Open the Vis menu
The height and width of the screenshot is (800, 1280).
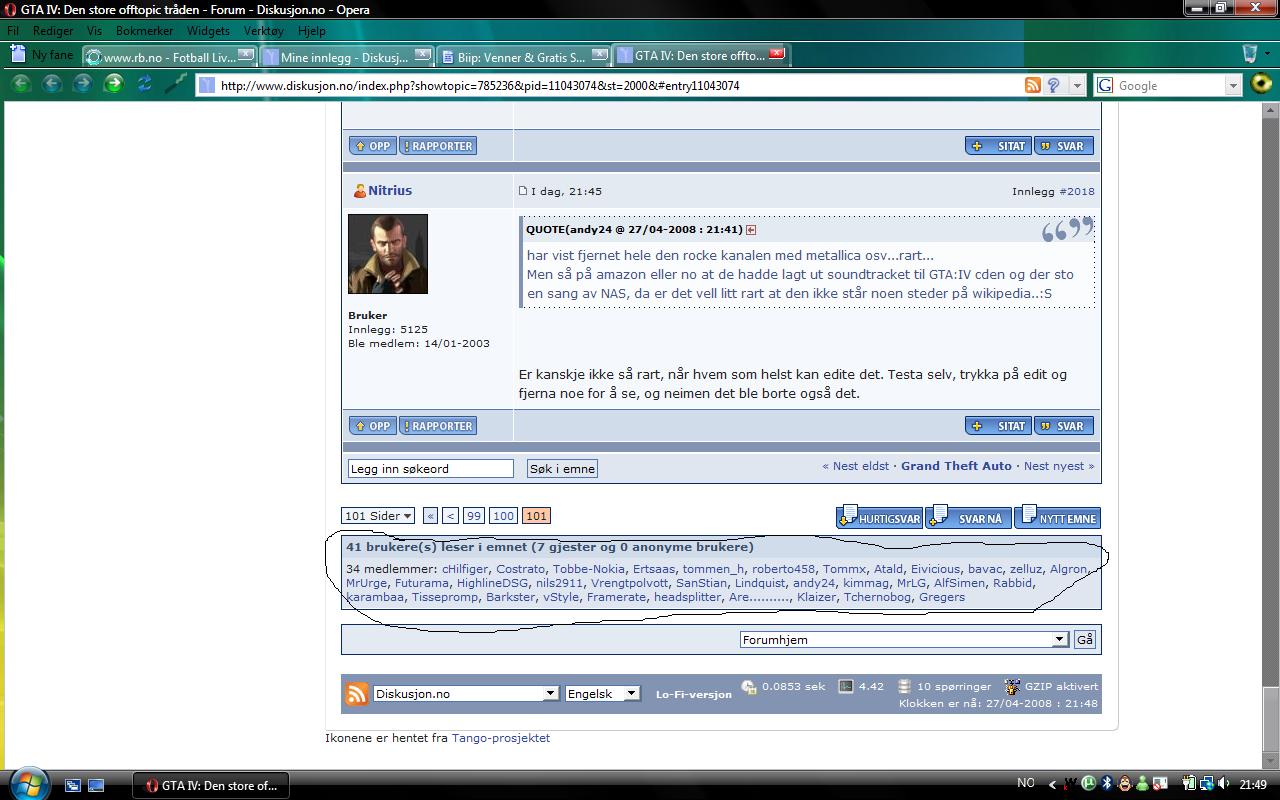(94, 31)
